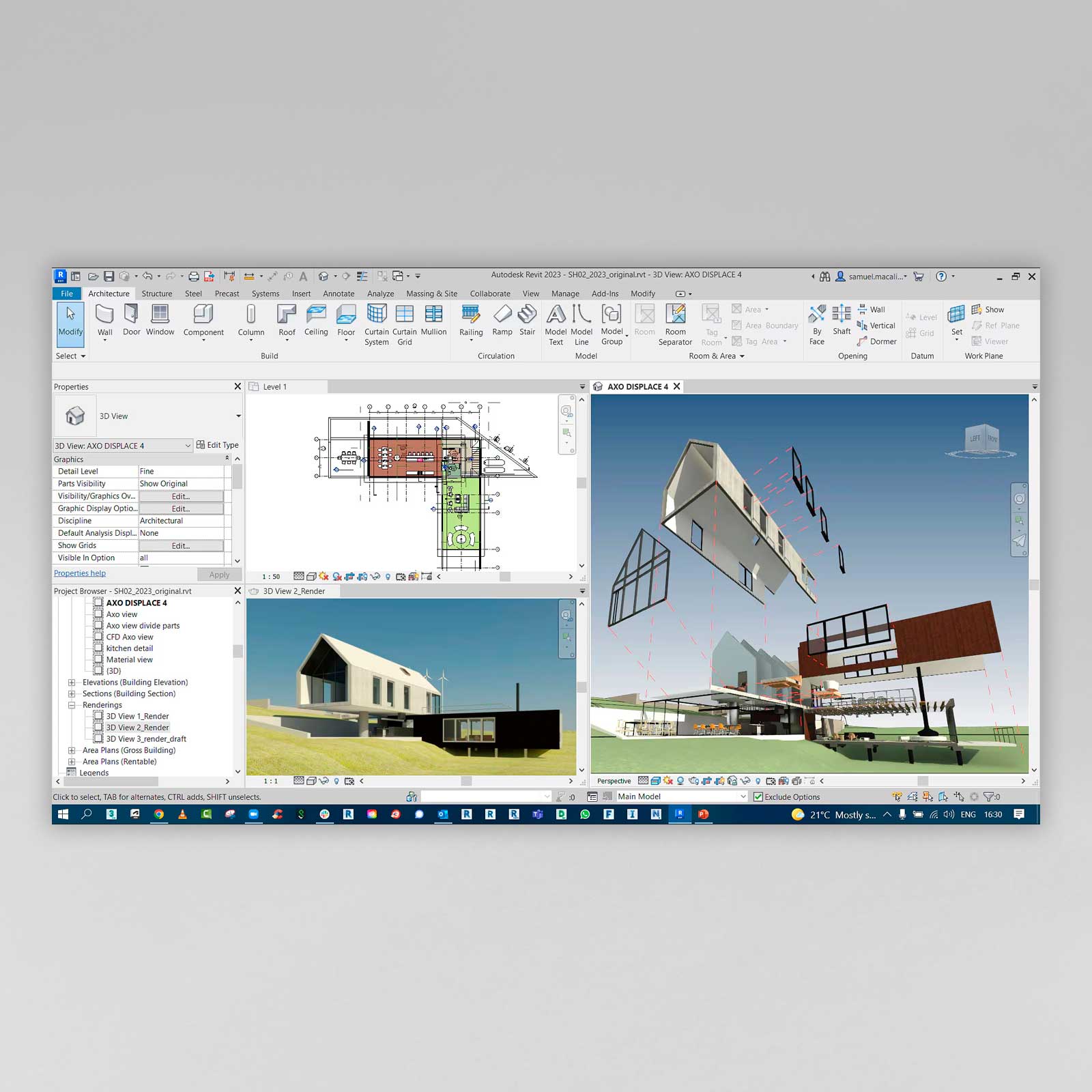Open the Annotate ribbon tab

coord(339,293)
